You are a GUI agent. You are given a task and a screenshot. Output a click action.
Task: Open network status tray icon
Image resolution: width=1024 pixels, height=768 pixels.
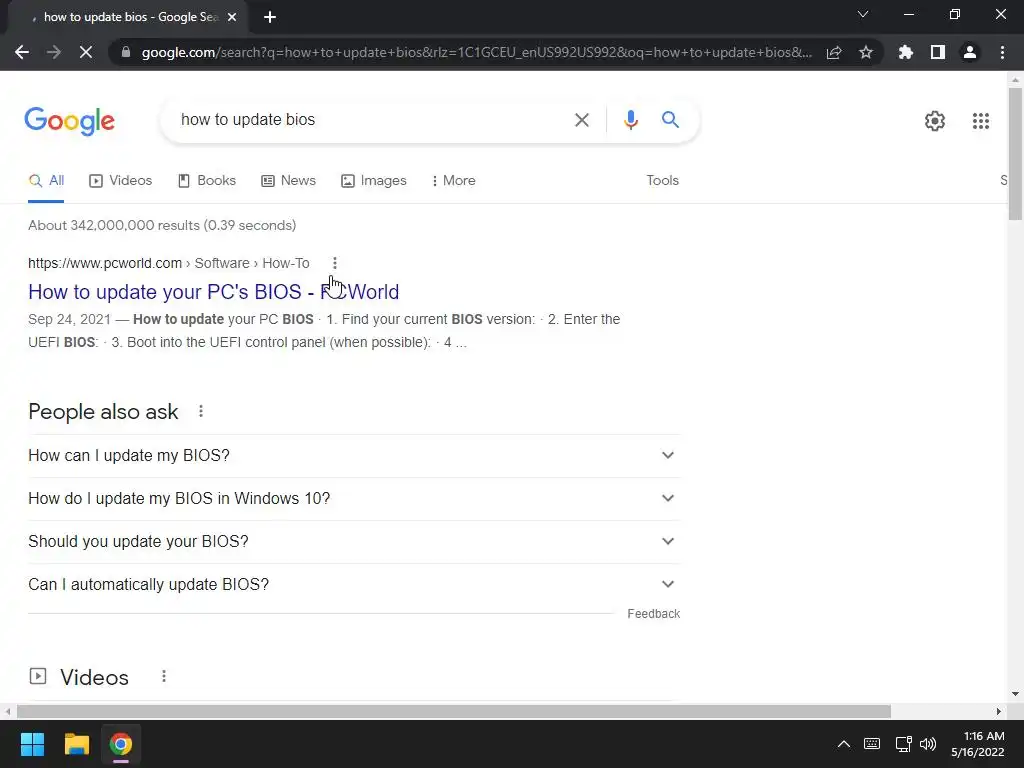[903, 744]
